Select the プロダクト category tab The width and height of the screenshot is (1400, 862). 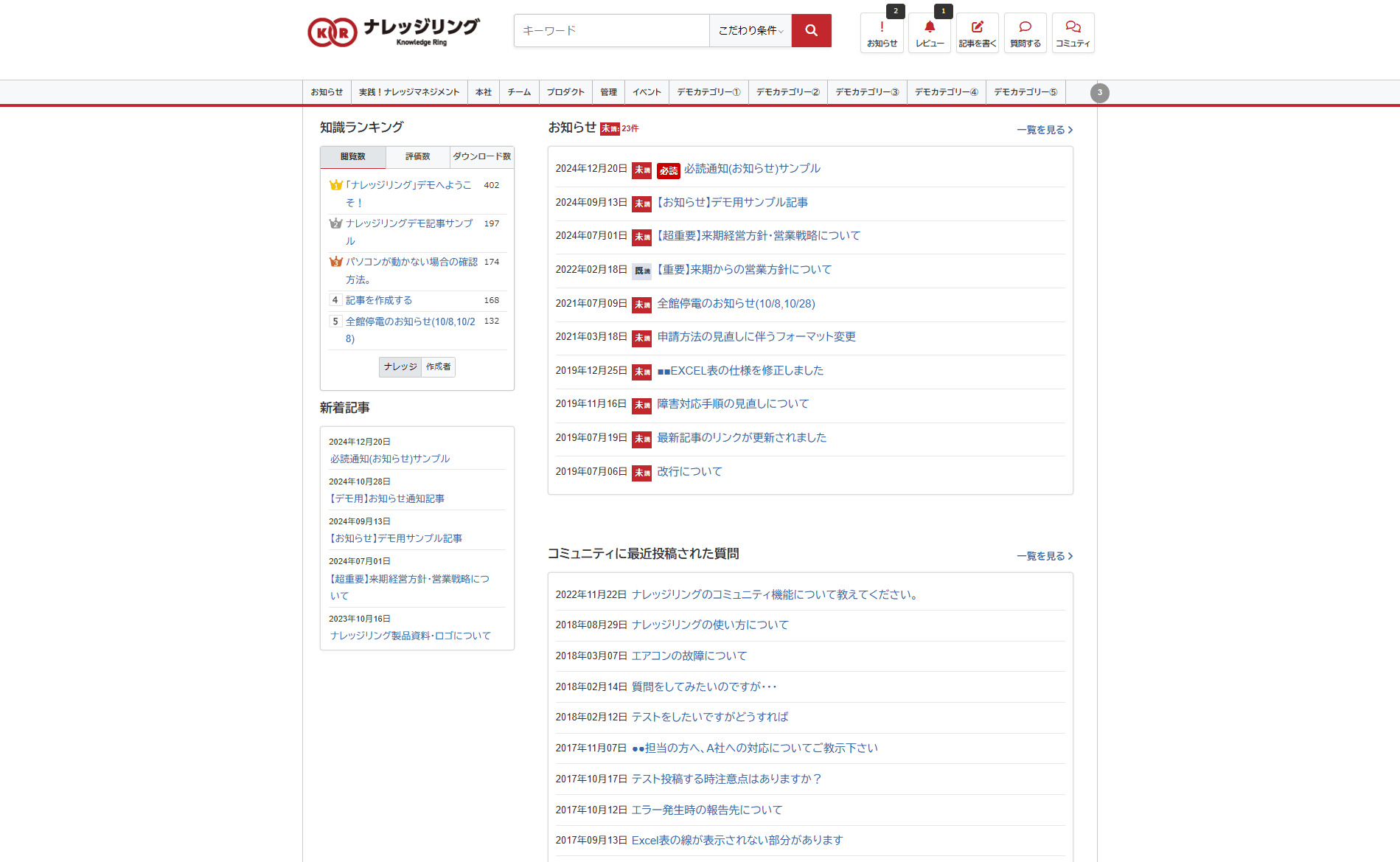coord(565,92)
